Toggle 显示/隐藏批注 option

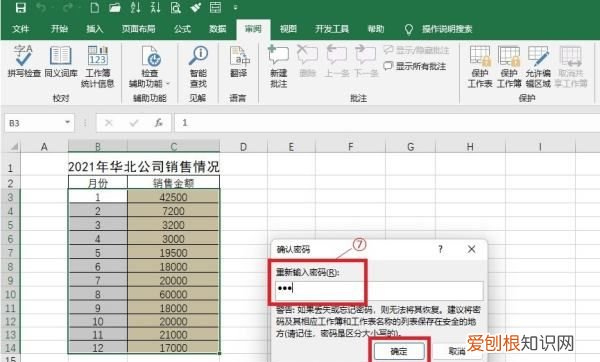tap(416, 50)
